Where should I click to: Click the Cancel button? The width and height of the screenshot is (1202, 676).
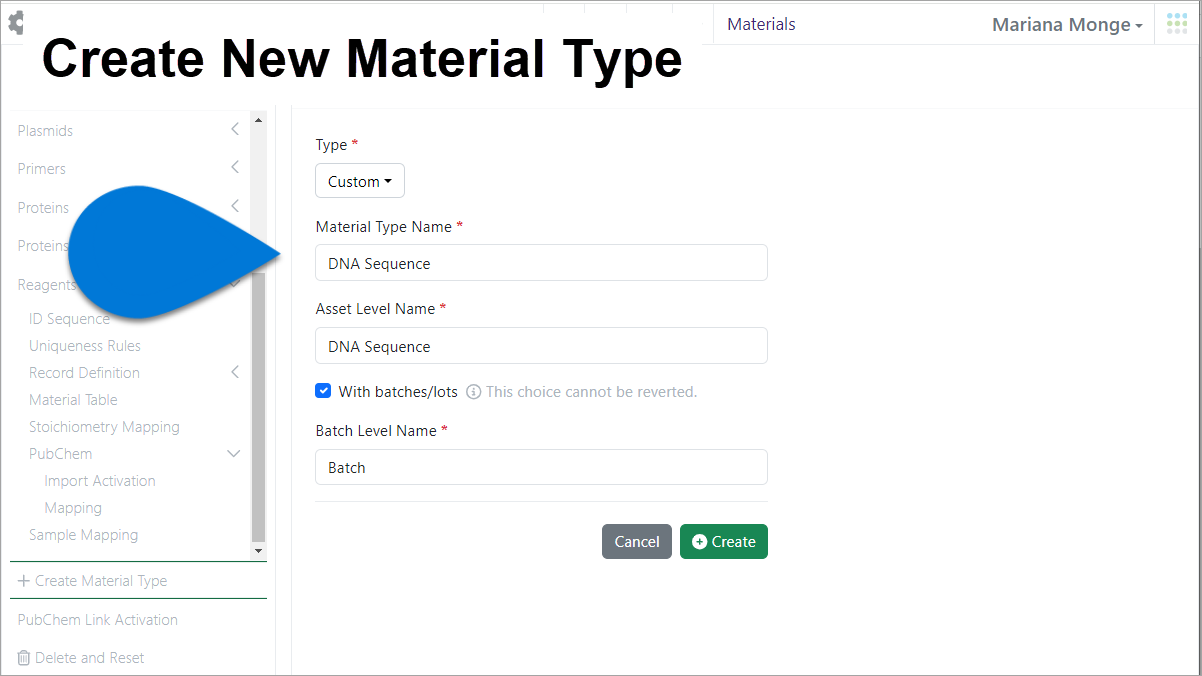click(637, 541)
